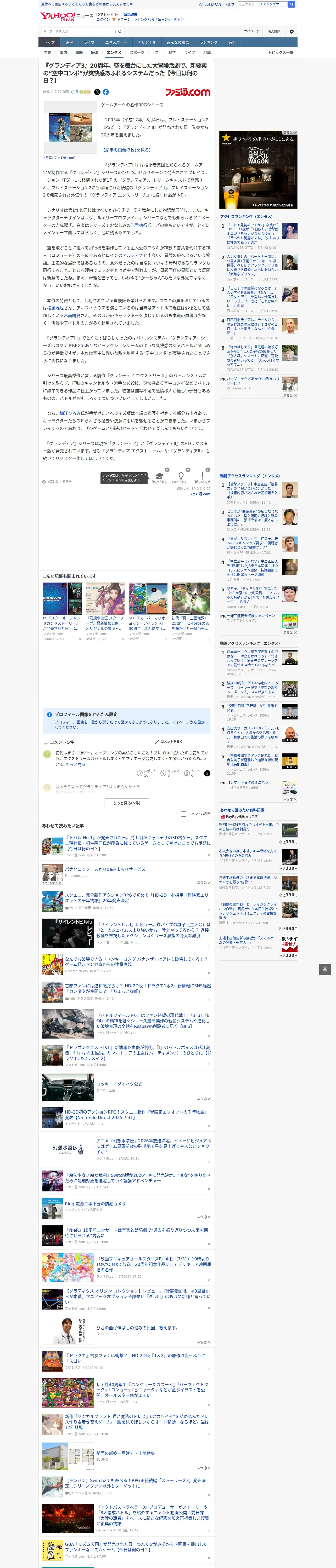The image size is (336, 1568).
Task: Click 黒ラベル WAGON advertisement banner
Action: point(259,170)
